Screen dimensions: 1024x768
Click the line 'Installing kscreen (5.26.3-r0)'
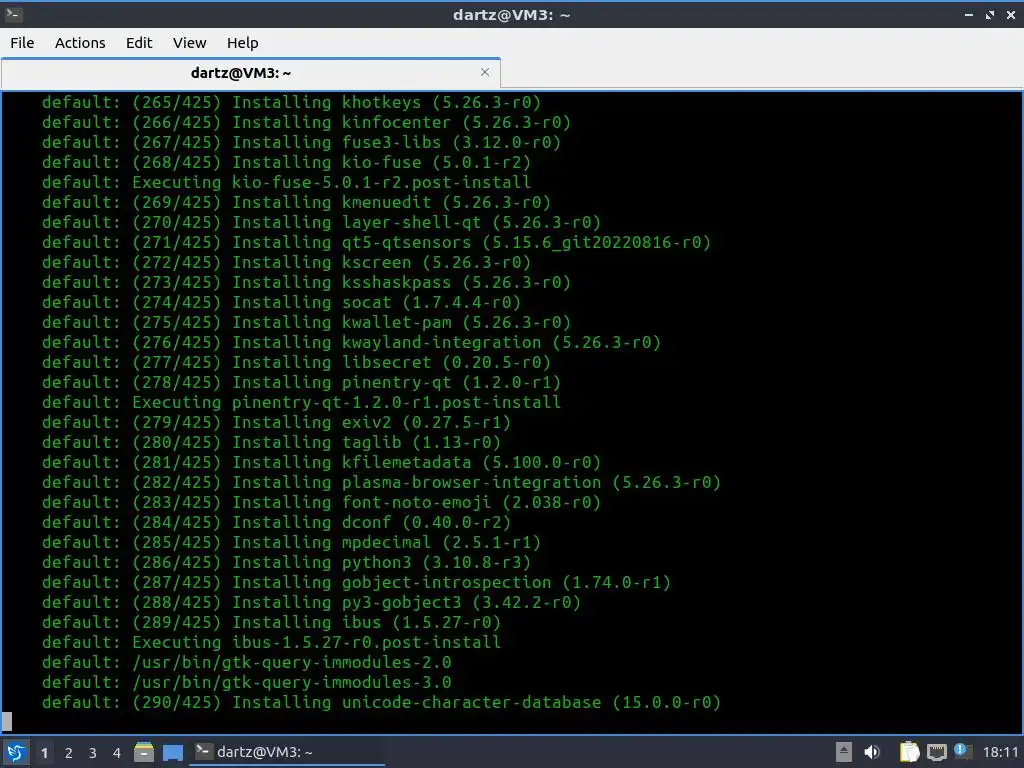click(x=286, y=263)
